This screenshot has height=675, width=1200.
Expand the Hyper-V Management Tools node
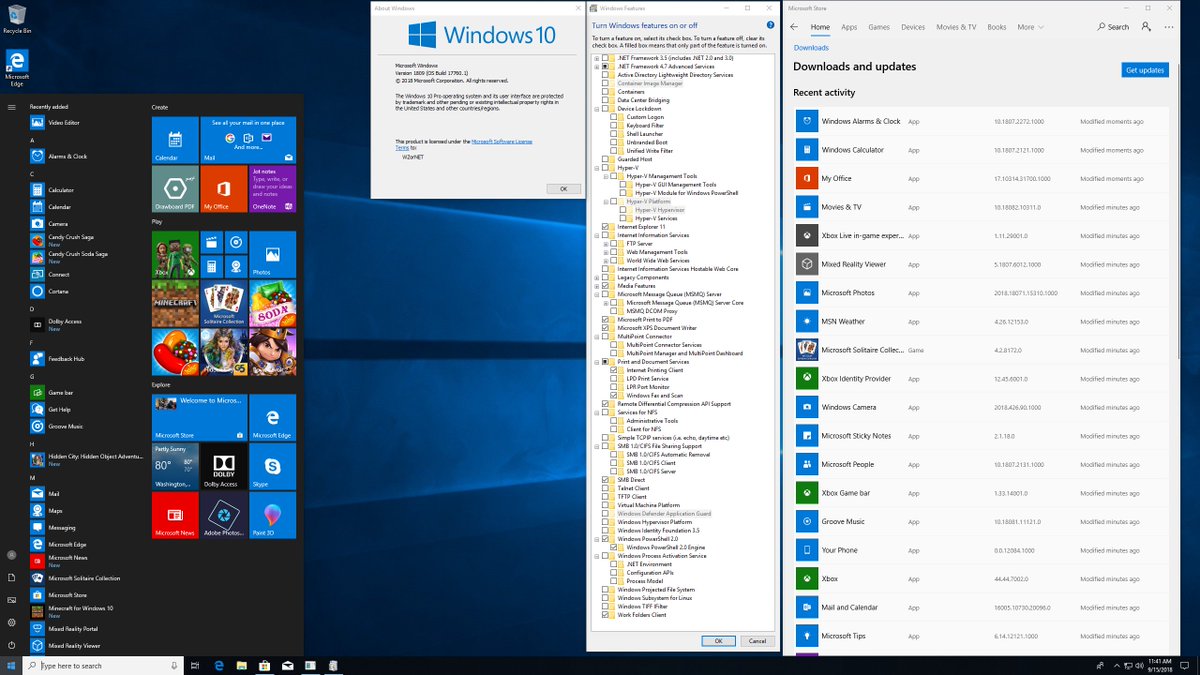pos(605,177)
